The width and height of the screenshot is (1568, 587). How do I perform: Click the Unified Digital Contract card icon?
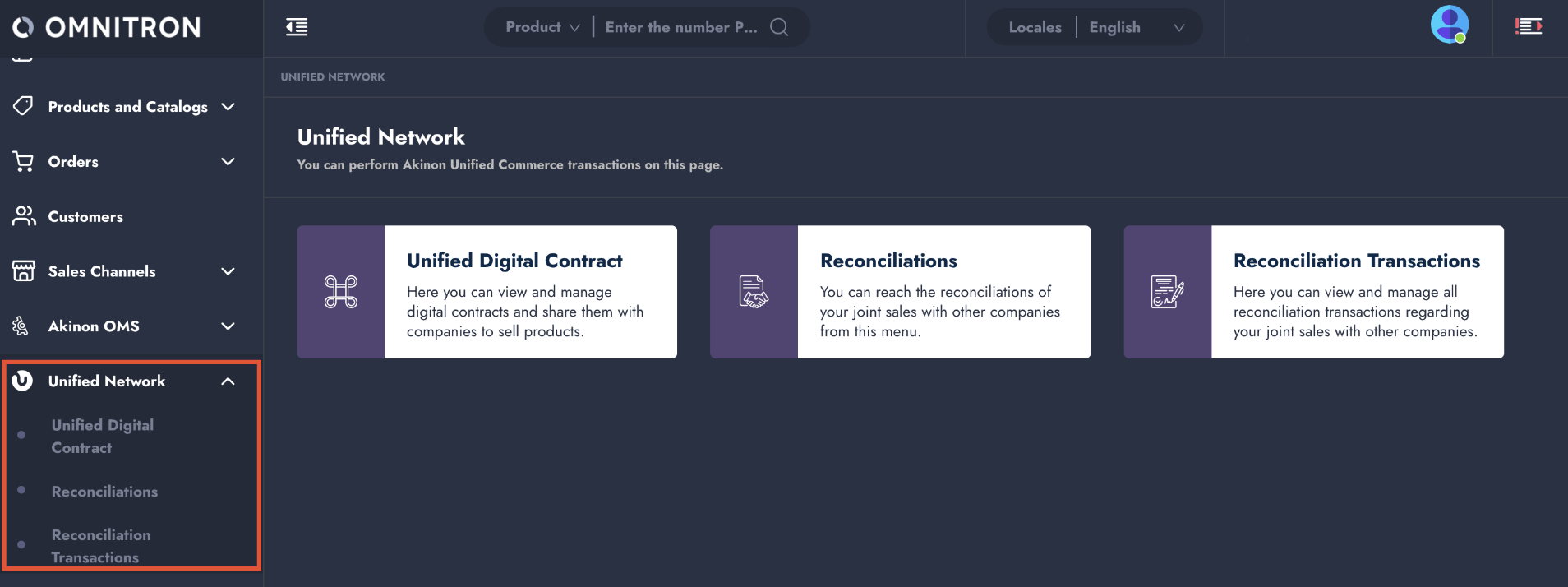(341, 292)
